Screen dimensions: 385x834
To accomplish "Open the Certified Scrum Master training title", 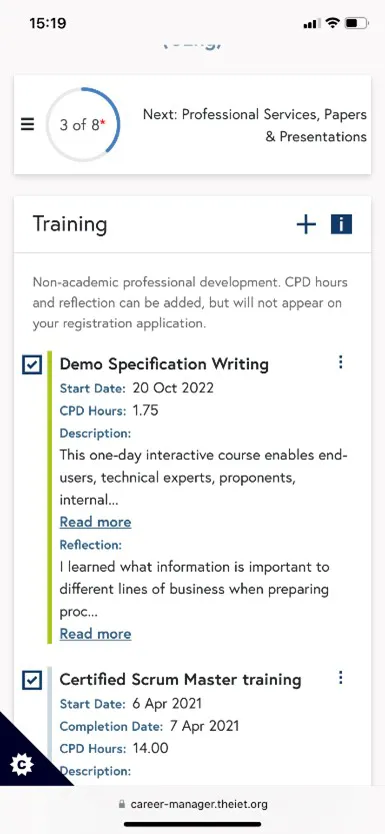I will [180, 679].
